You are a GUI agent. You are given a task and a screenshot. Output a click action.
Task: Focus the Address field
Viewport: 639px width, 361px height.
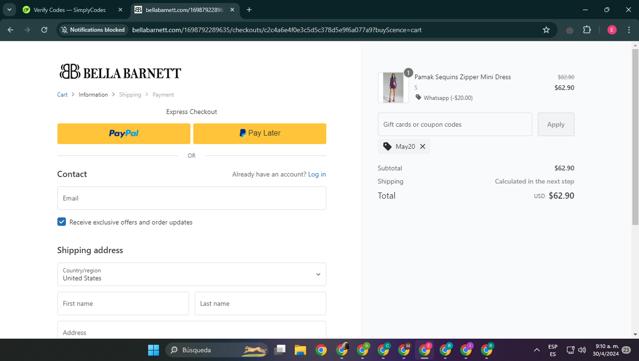coord(192,331)
